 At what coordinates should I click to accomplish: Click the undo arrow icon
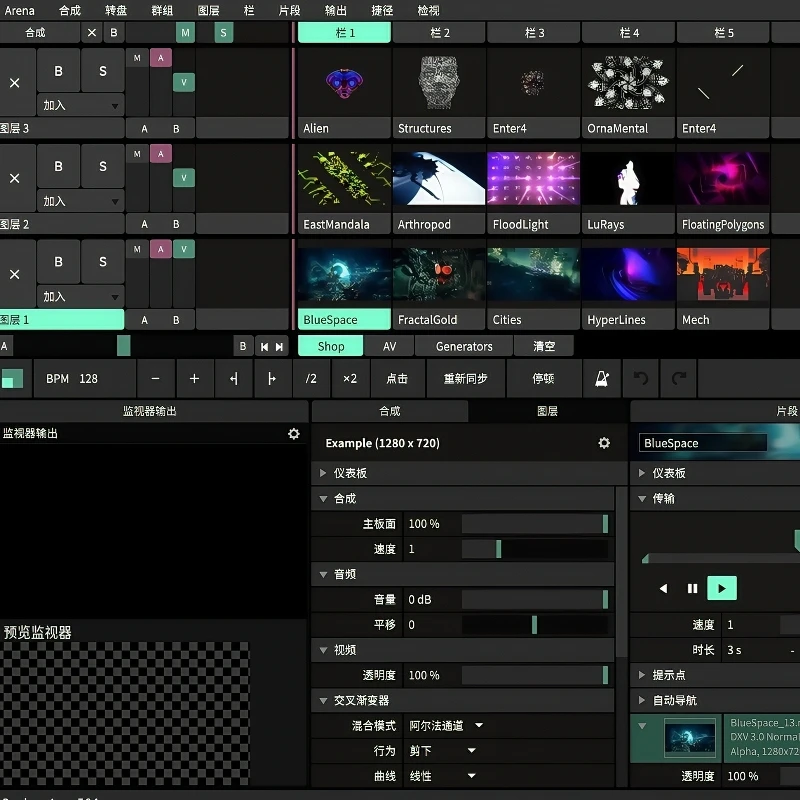pos(641,379)
